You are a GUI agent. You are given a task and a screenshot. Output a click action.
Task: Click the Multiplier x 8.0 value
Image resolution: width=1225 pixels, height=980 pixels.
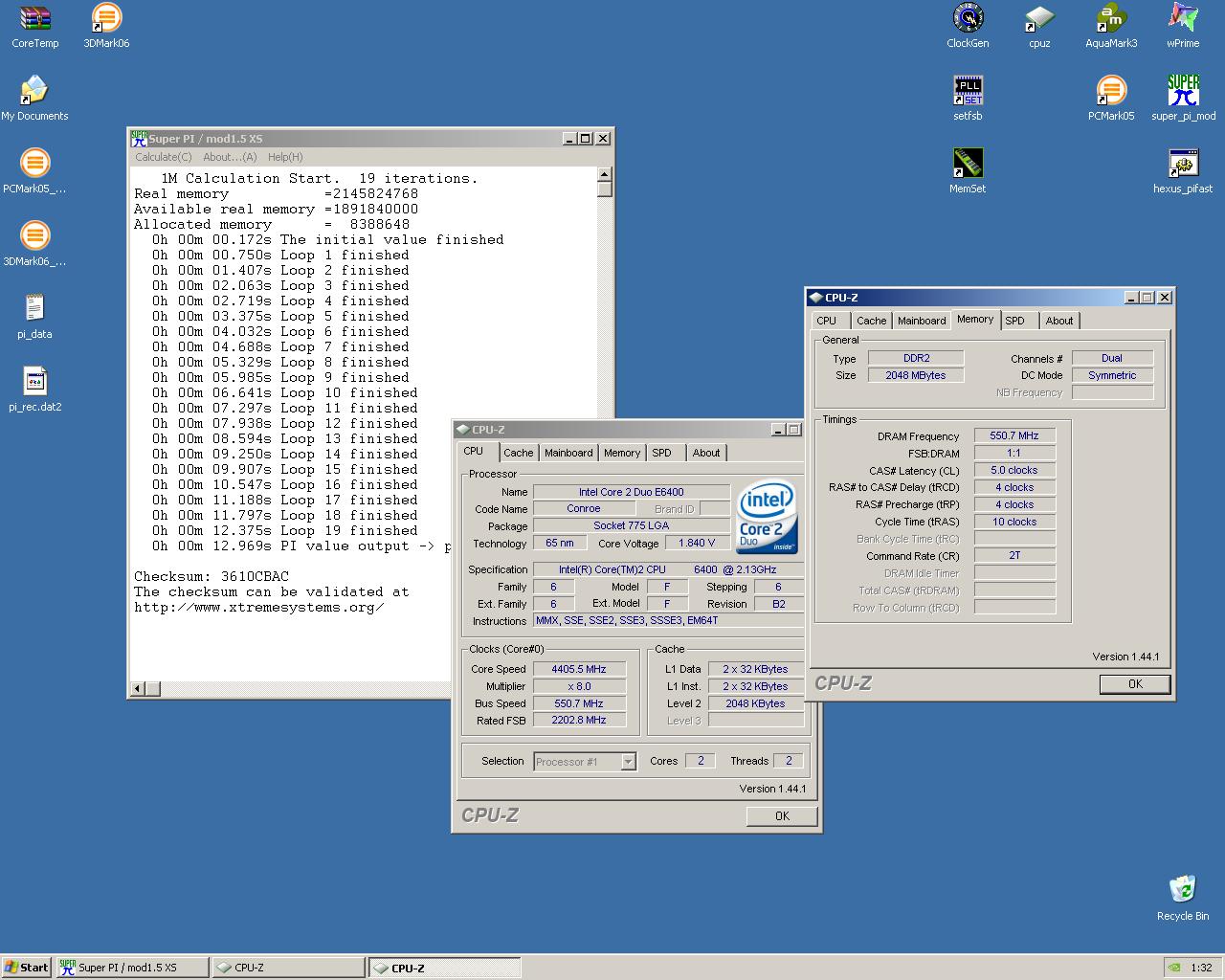579,686
